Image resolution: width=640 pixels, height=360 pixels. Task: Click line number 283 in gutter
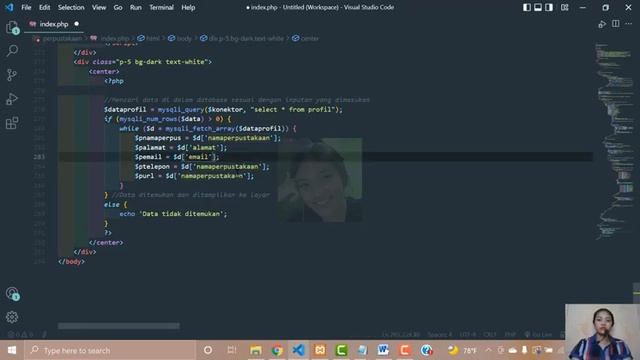40,157
